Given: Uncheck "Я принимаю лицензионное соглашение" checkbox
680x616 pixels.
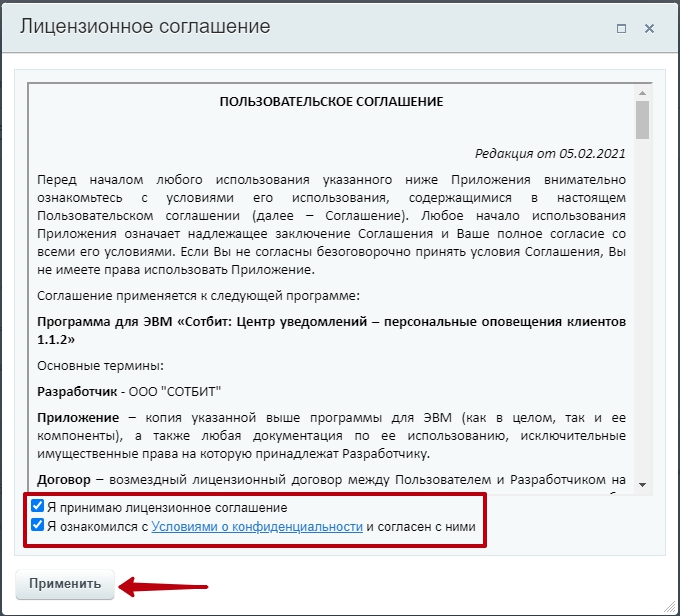Looking at the screenshot, I should click(37, 506).
